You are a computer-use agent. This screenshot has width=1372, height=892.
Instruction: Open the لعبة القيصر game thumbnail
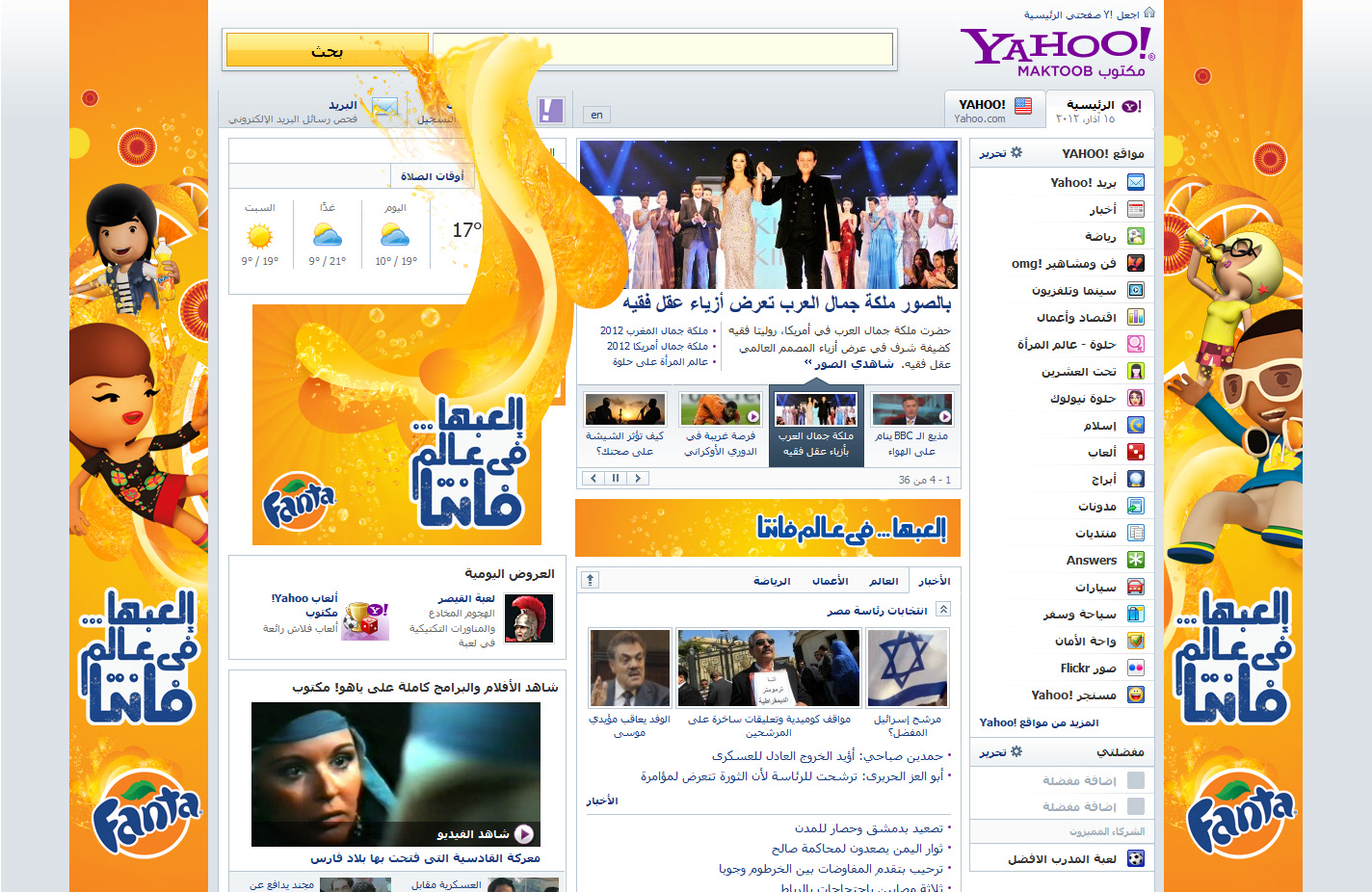pyautogui.click(x=529, y=618)
